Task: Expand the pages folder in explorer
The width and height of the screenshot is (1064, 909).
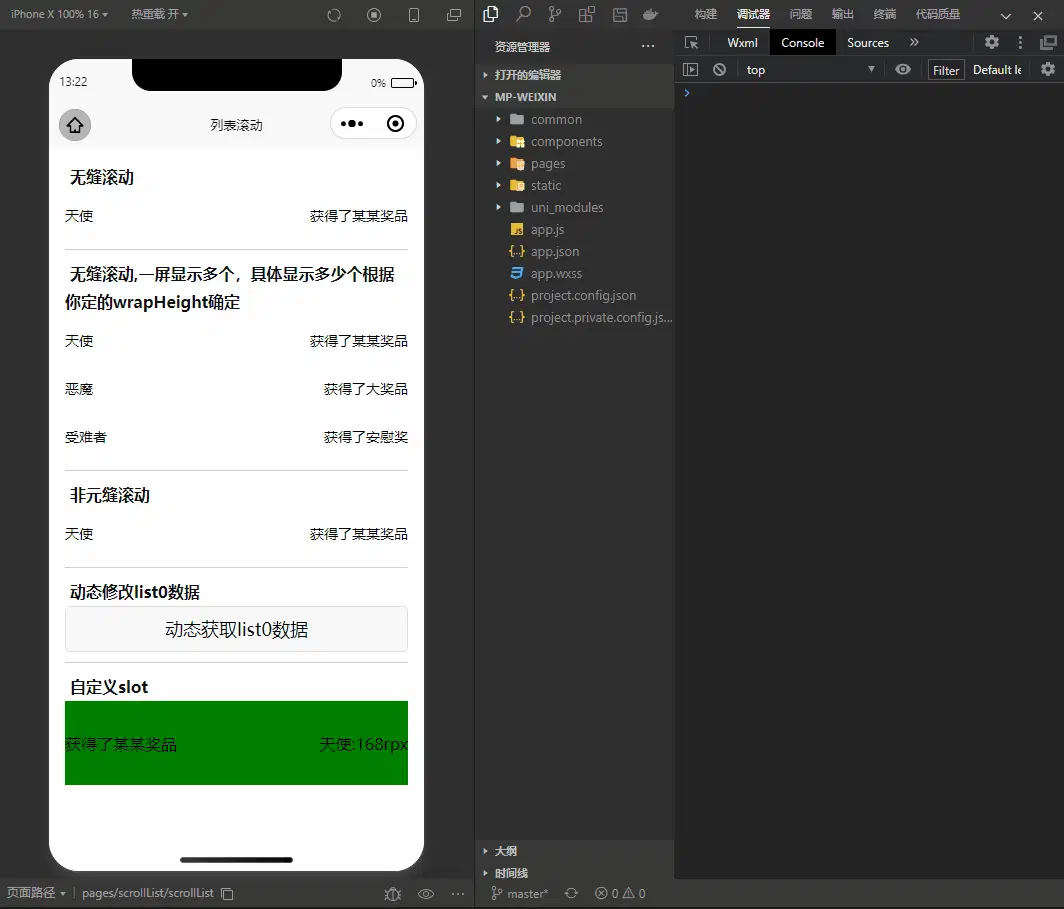Action: 547,163
